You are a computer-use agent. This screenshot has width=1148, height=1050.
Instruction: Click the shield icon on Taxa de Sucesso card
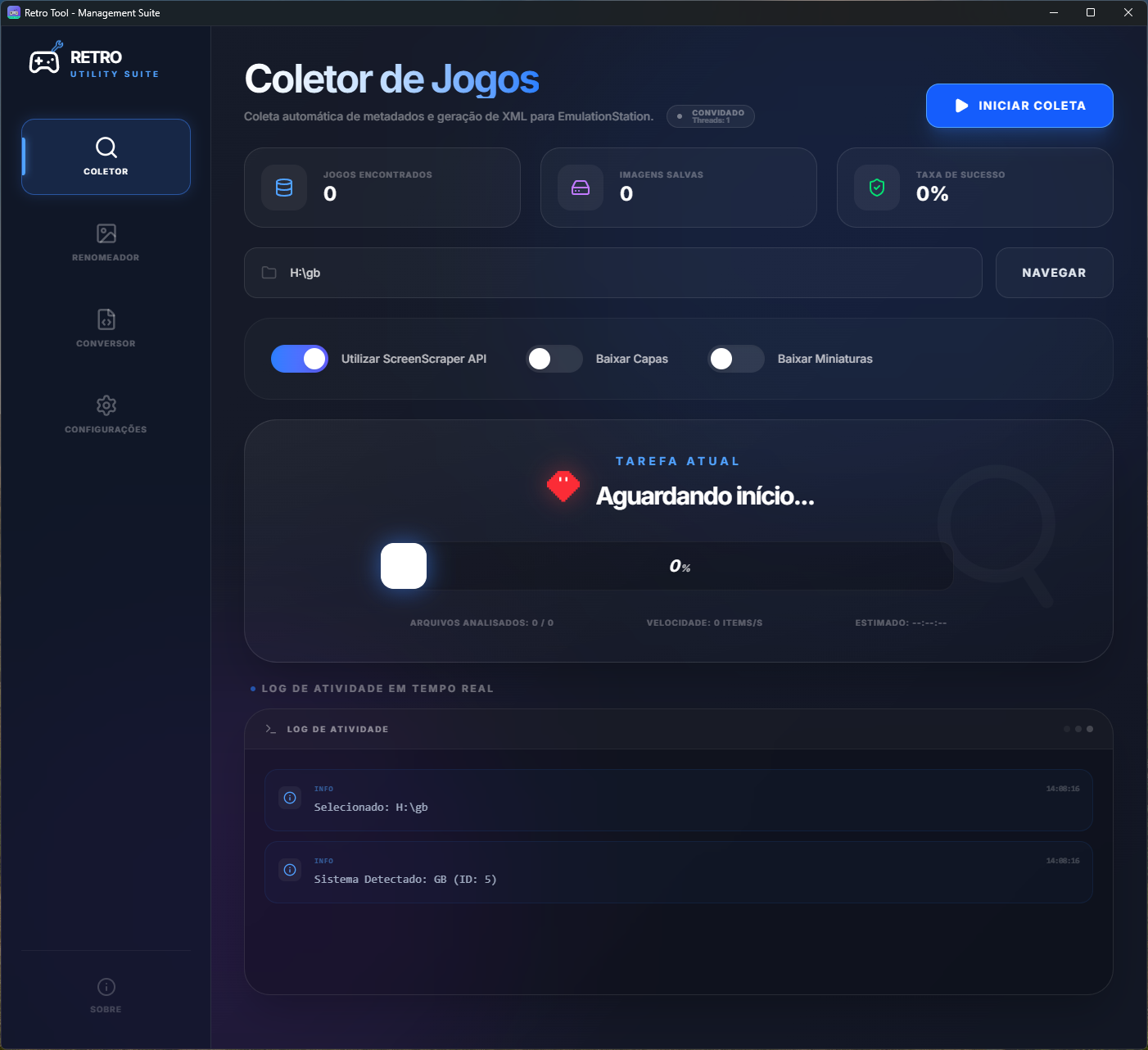tap(876, 188)
